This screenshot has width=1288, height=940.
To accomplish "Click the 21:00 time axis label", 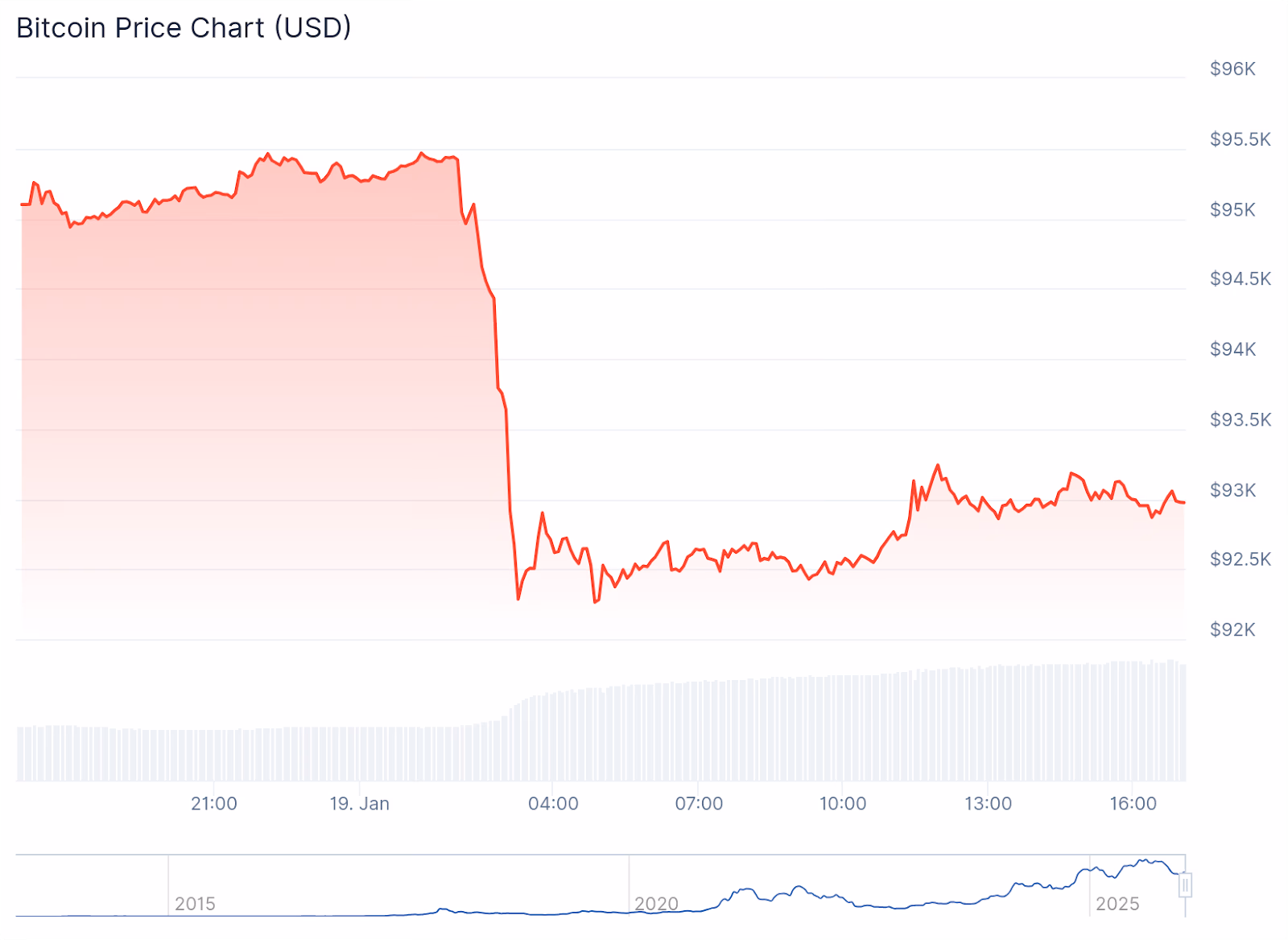I will click(x=214, y=803).
